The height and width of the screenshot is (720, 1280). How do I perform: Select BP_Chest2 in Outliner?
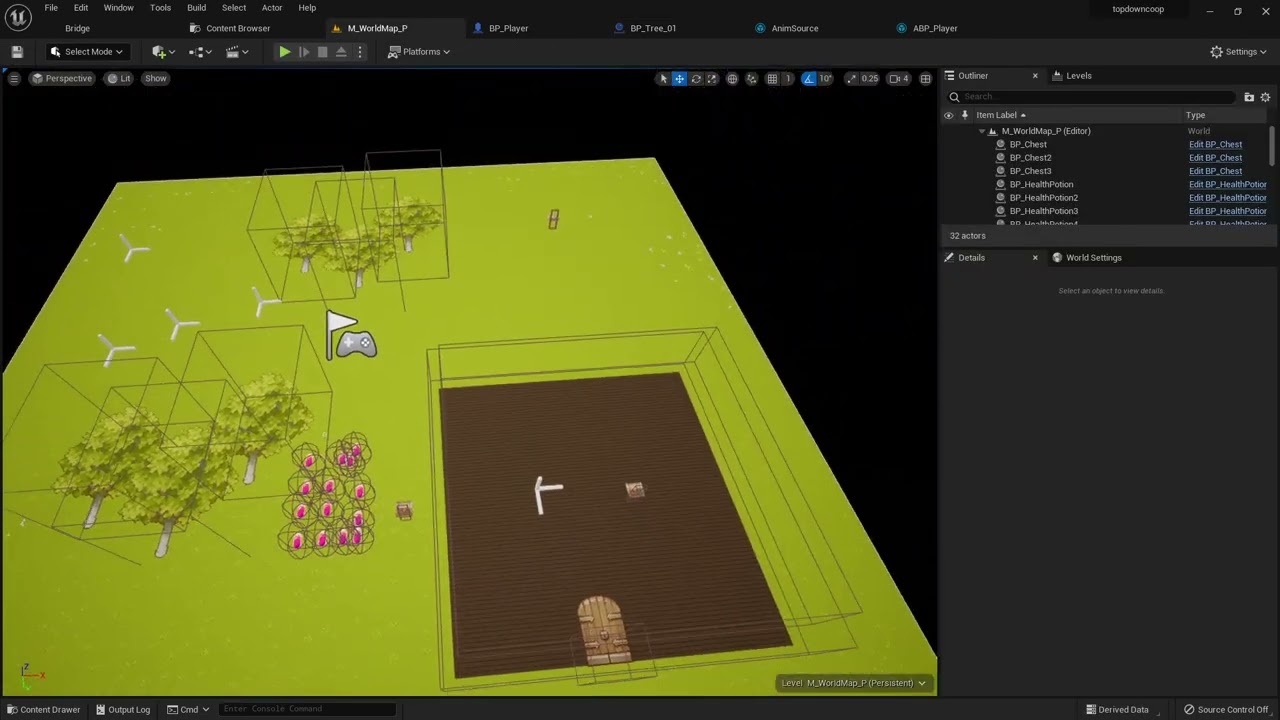(1030, 158)
